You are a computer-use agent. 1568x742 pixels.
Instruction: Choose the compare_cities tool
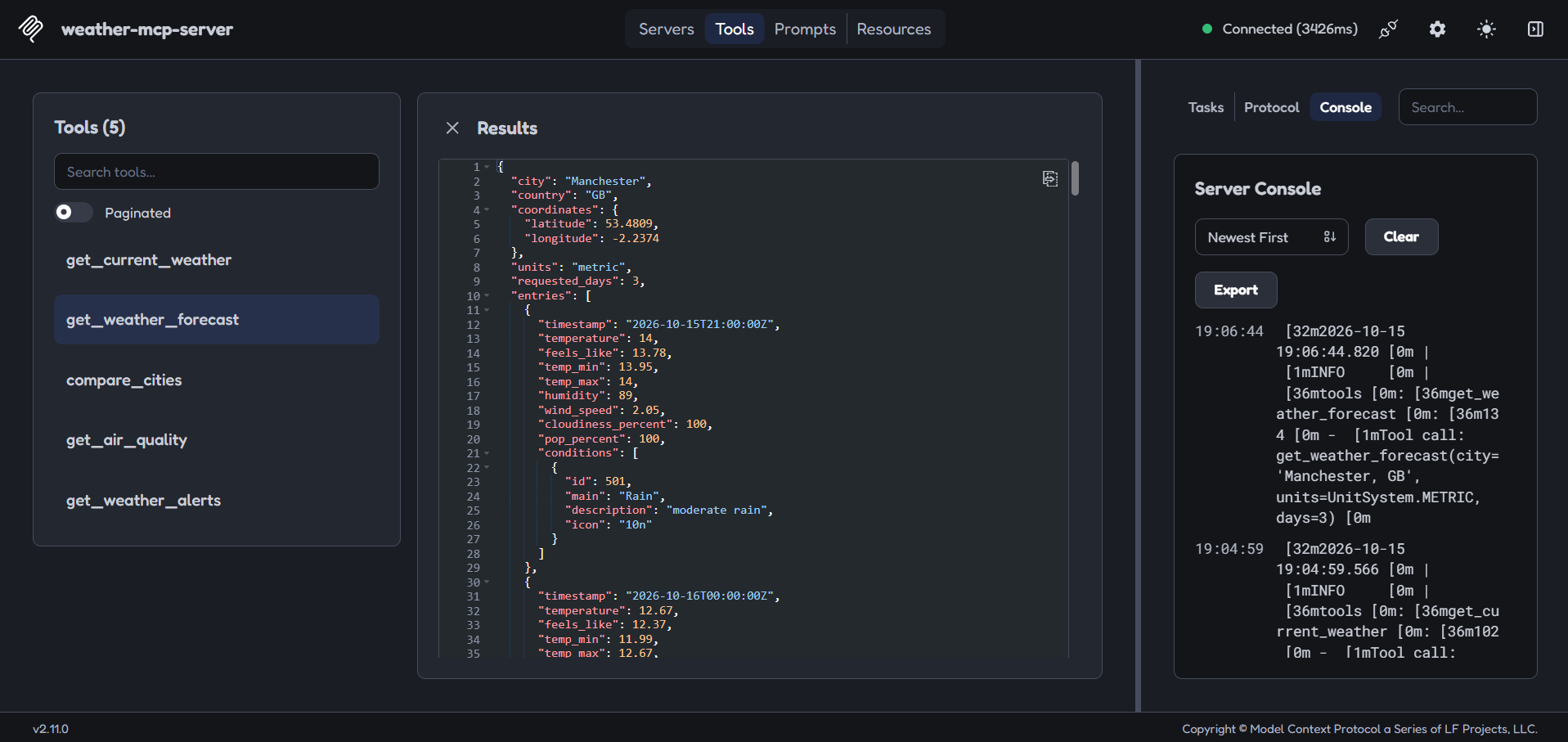pyautogui.click(x=217, y=380)
